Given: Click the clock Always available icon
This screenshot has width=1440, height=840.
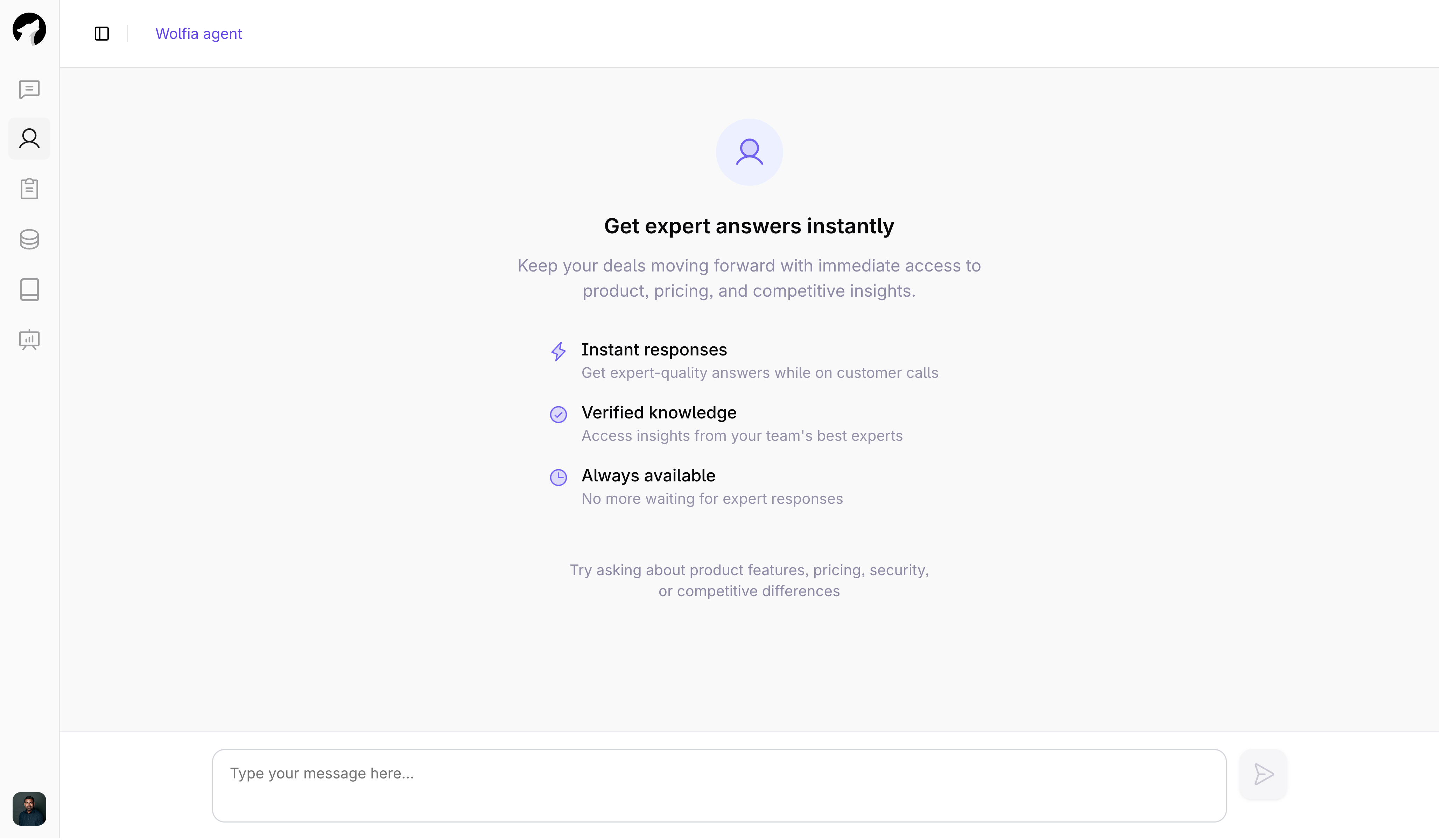Looking at the screenshot, I should pos(558,477).
